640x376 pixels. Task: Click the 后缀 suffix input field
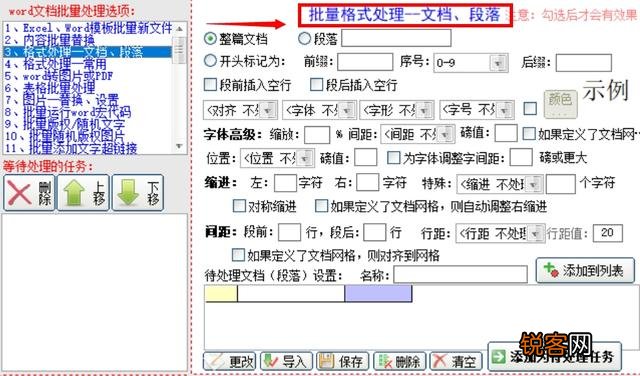[584, 63]
